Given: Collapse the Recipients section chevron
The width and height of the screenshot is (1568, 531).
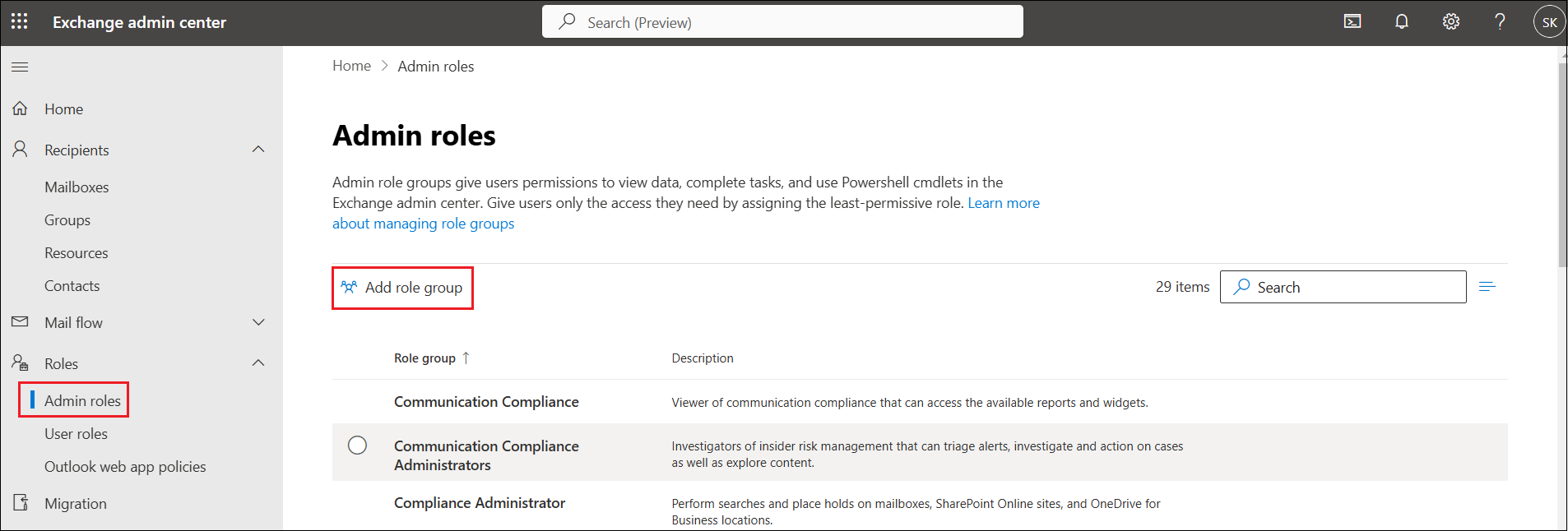Looking at the screenshot, I should tap(258, 150).
